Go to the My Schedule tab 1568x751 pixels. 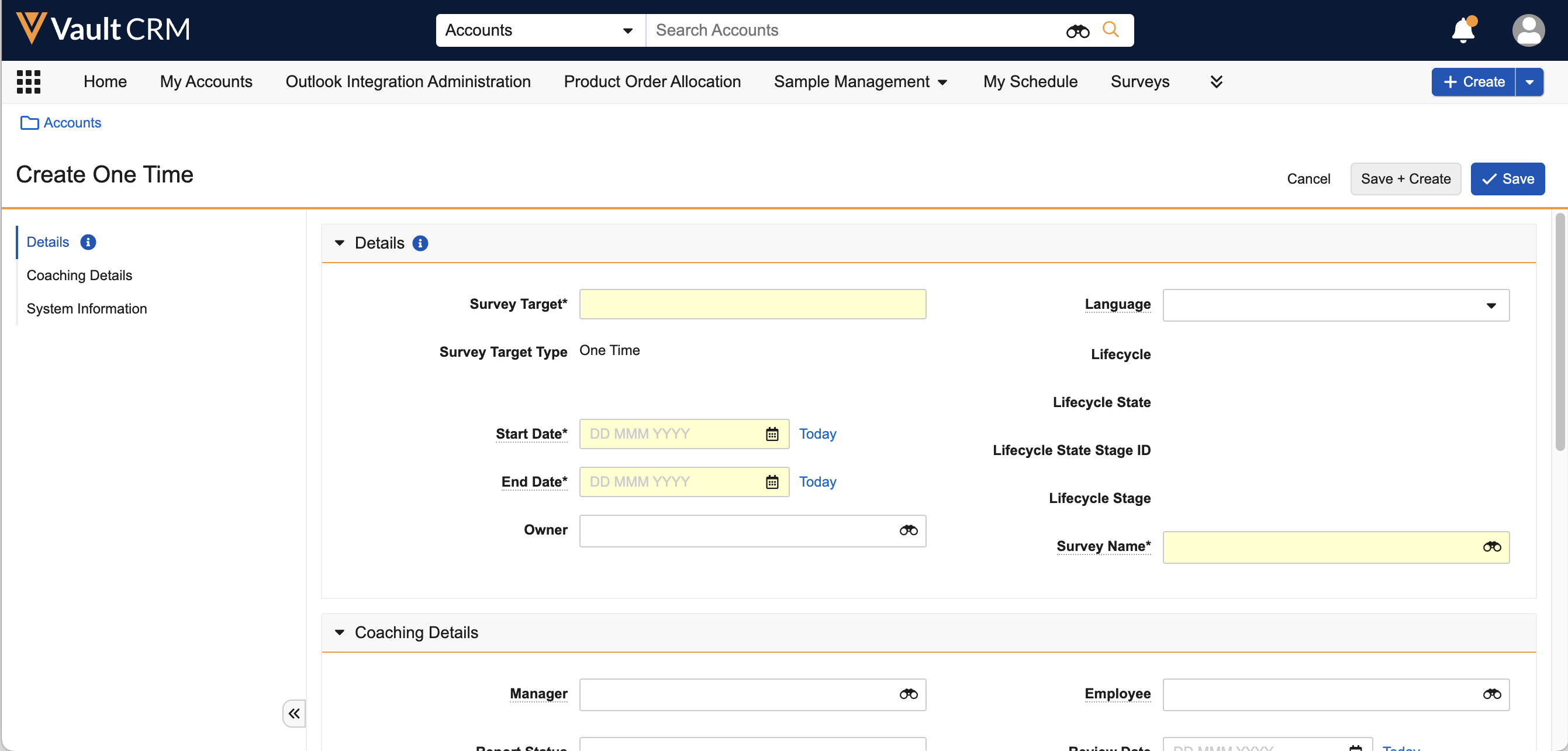click(1030, 82)
